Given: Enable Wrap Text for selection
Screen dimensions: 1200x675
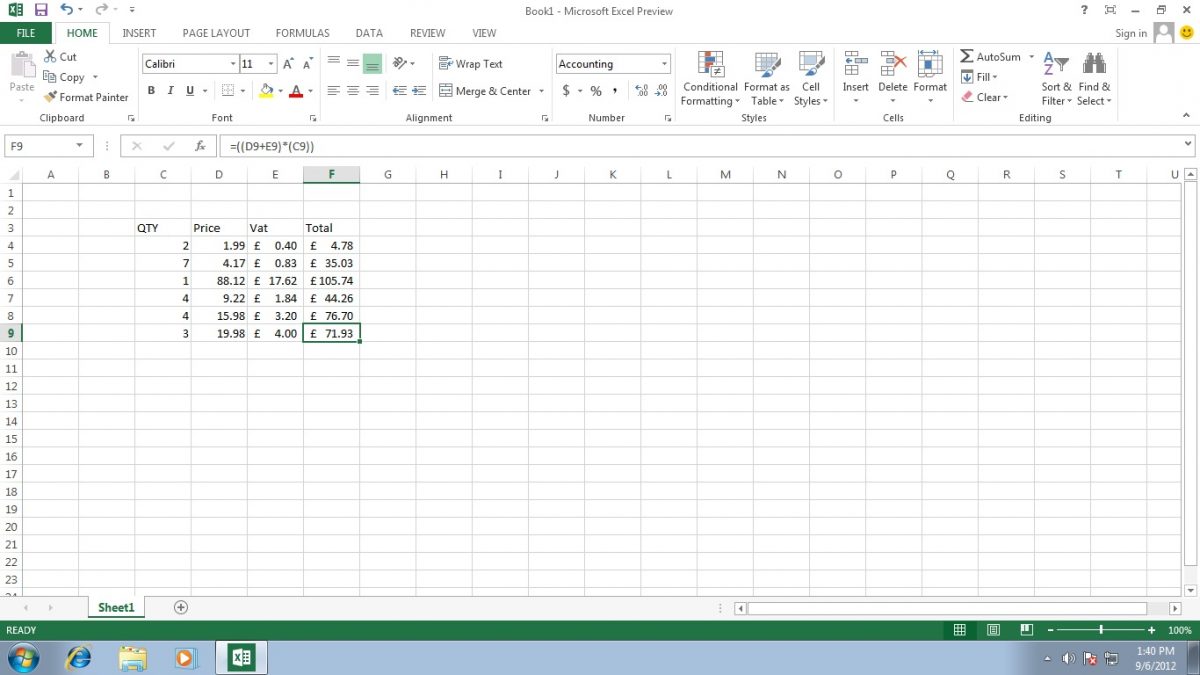Looking at the screenshot, I should coord(471,63).
